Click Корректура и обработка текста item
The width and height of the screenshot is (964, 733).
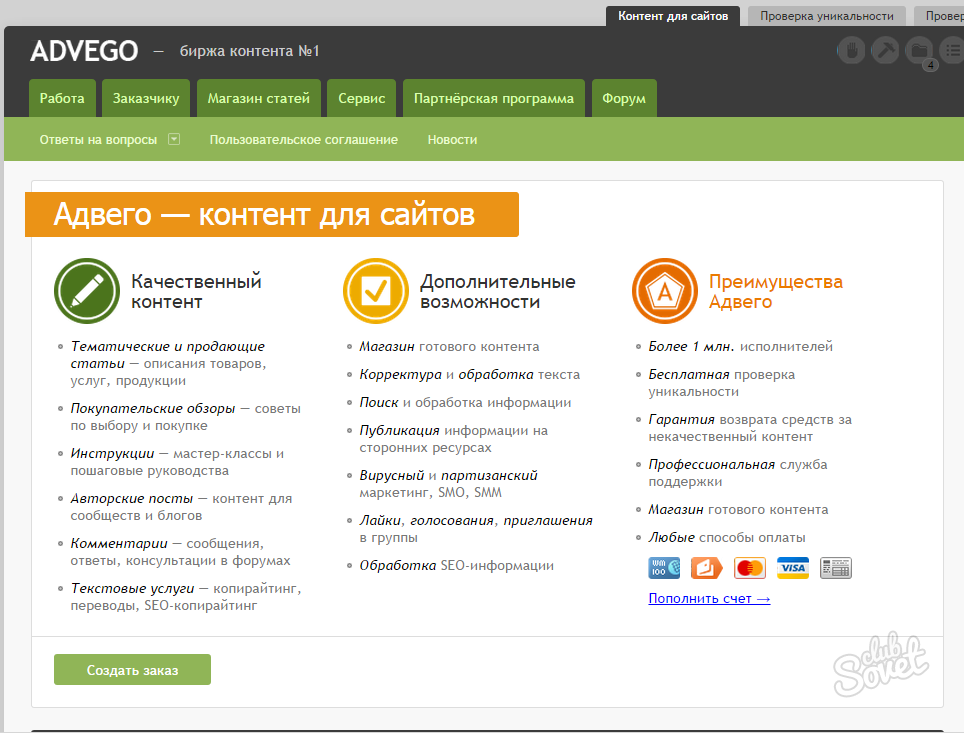pyautogui.click(x=470, y=374)
